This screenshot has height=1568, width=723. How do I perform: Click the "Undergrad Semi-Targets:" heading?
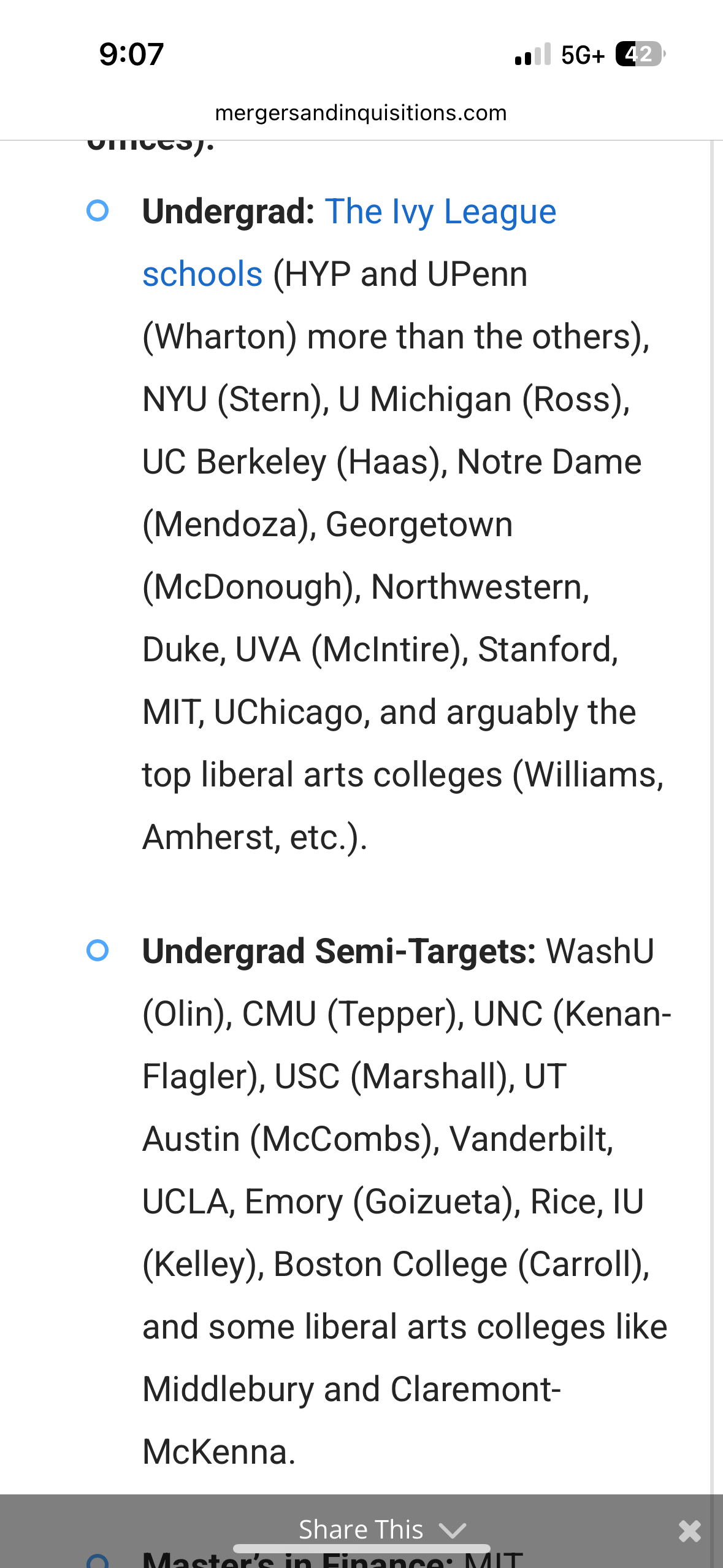coord(339,951)
